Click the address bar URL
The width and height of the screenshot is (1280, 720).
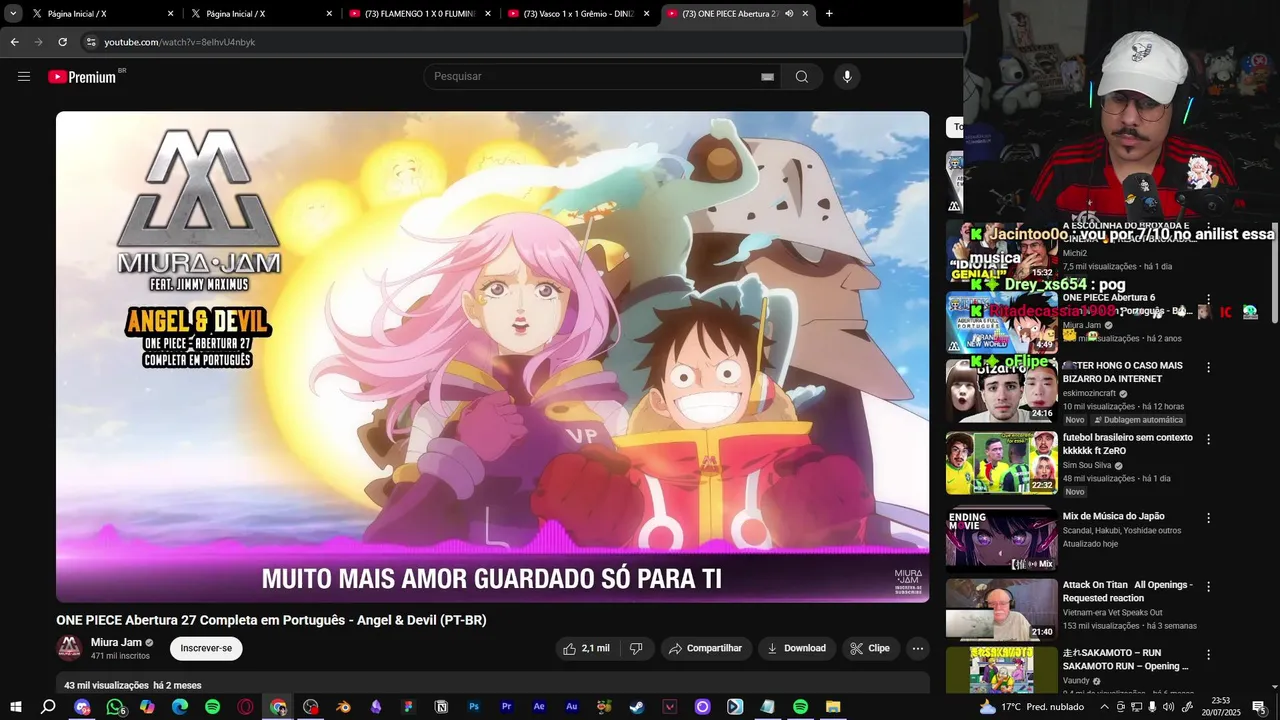click(180, 42)
